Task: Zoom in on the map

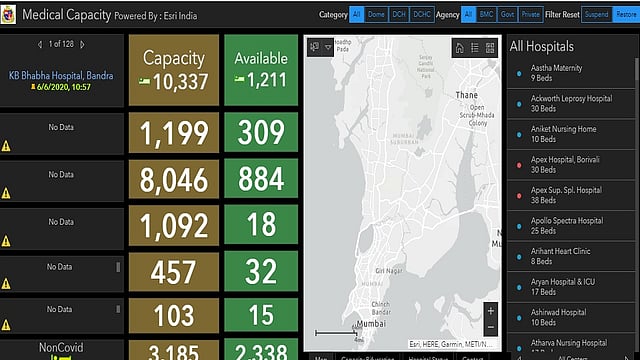Action: tap(491, 311)
